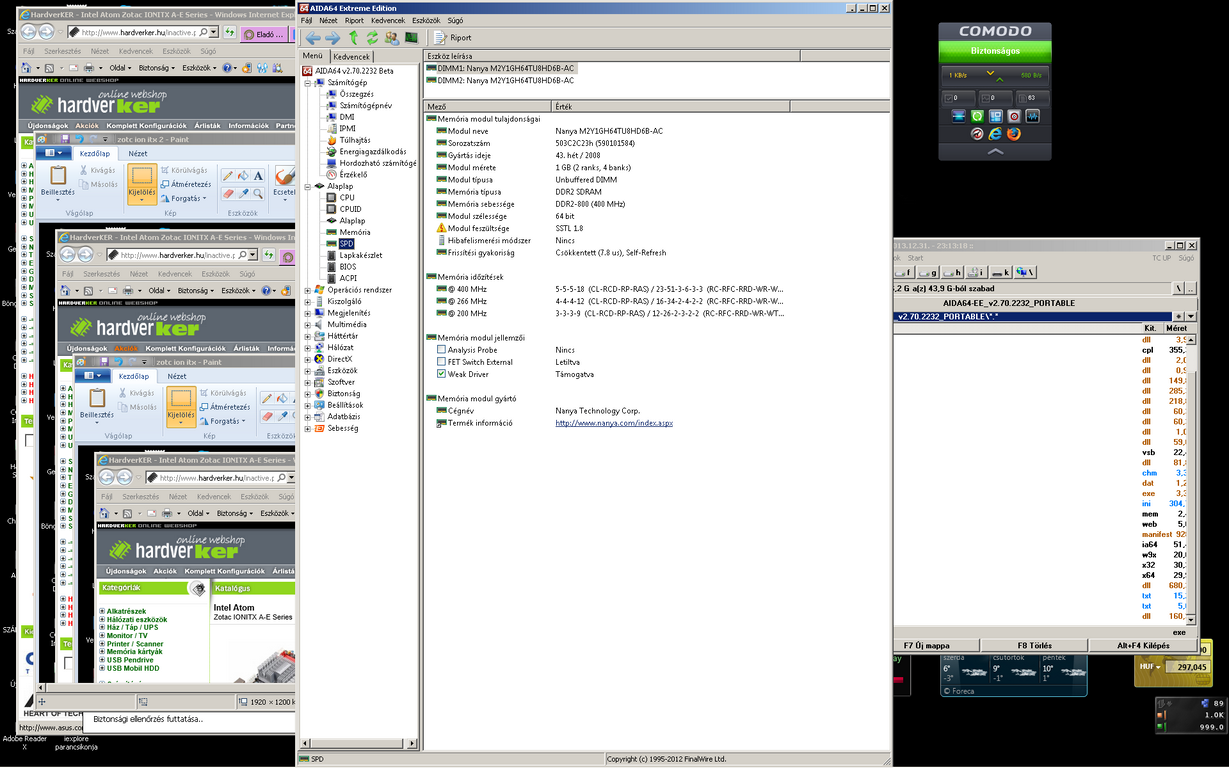
Task: Open iexplore parancsikonja desktop icon
Action: (75, 742)
